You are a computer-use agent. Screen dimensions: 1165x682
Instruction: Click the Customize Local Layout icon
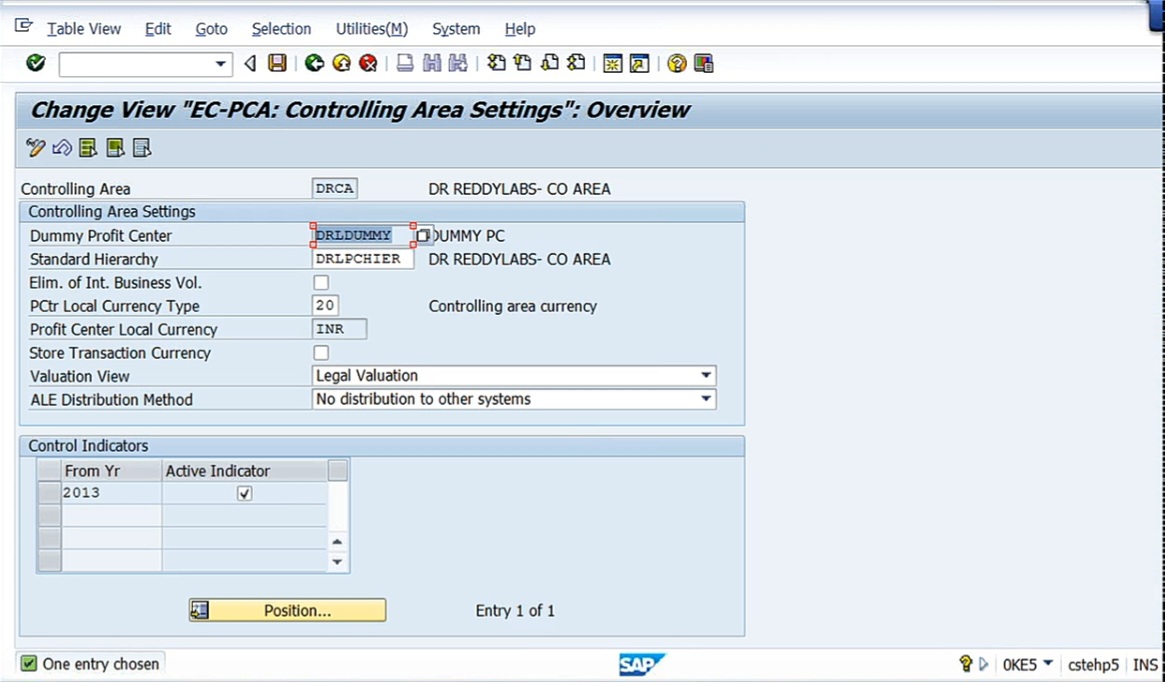point(704,63)
